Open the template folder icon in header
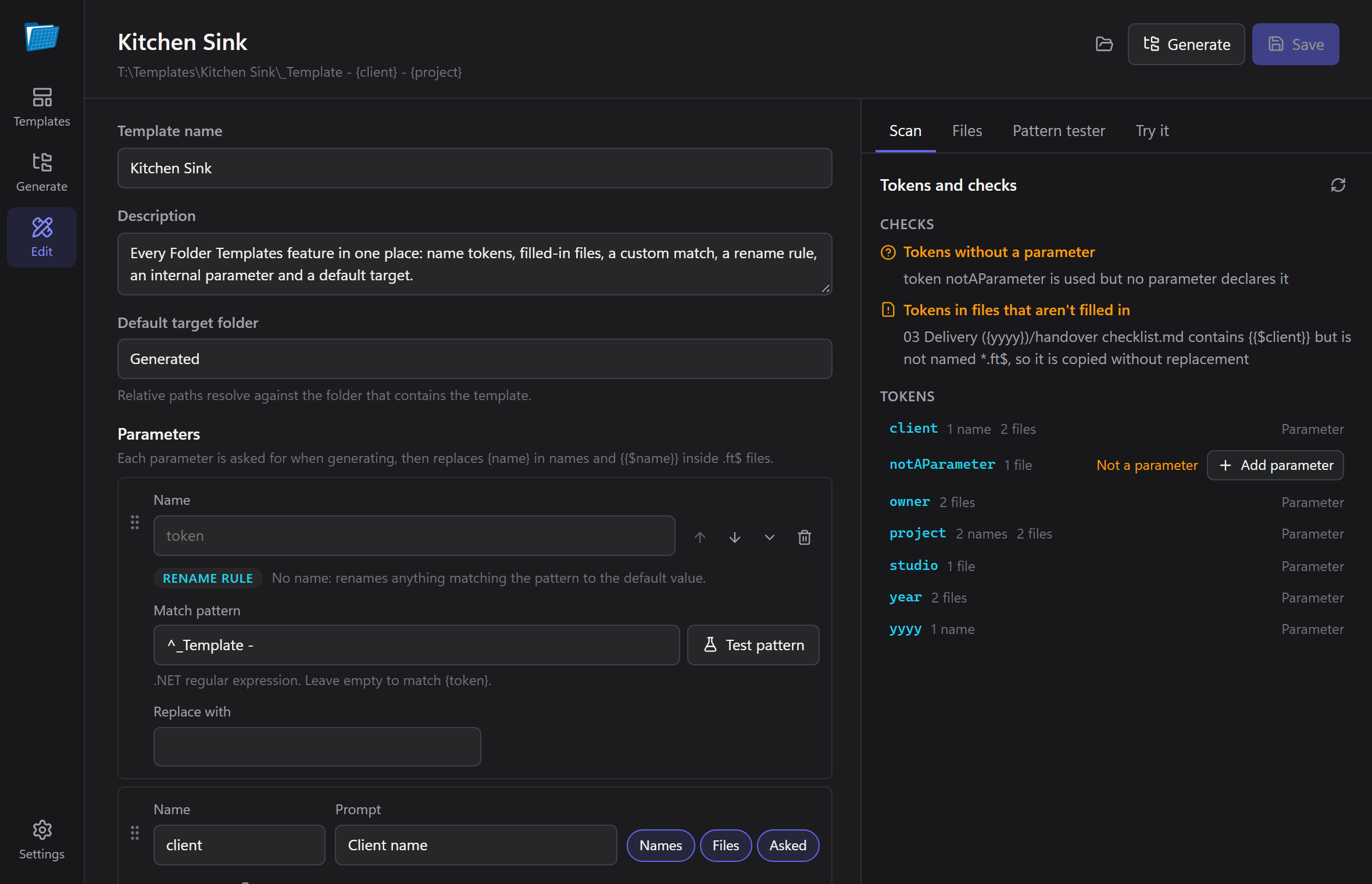Screen dimensions: 1372x884 (1104, 44)
